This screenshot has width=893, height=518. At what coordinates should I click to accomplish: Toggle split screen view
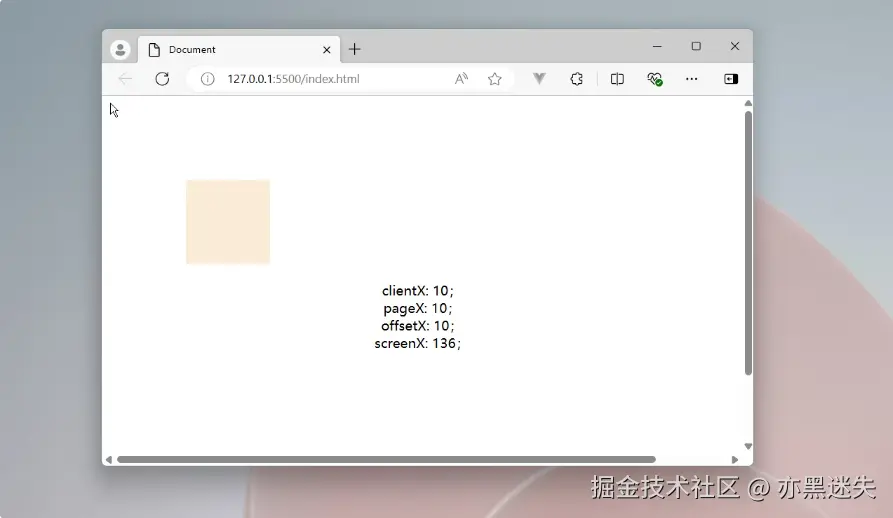click(x=617, y=79)
